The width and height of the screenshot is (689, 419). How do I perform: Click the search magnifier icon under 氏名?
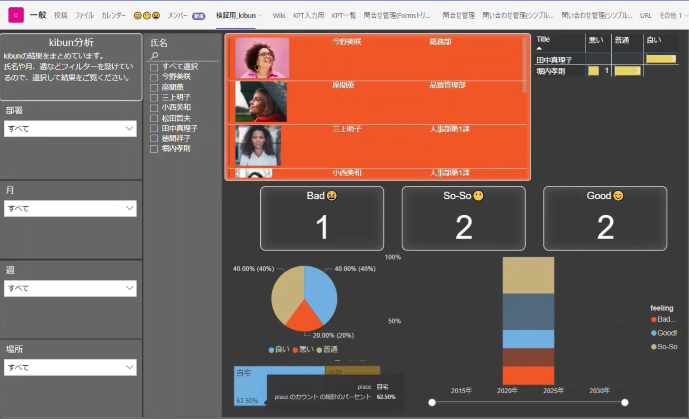pyautogui.click(x=154, y=56)
